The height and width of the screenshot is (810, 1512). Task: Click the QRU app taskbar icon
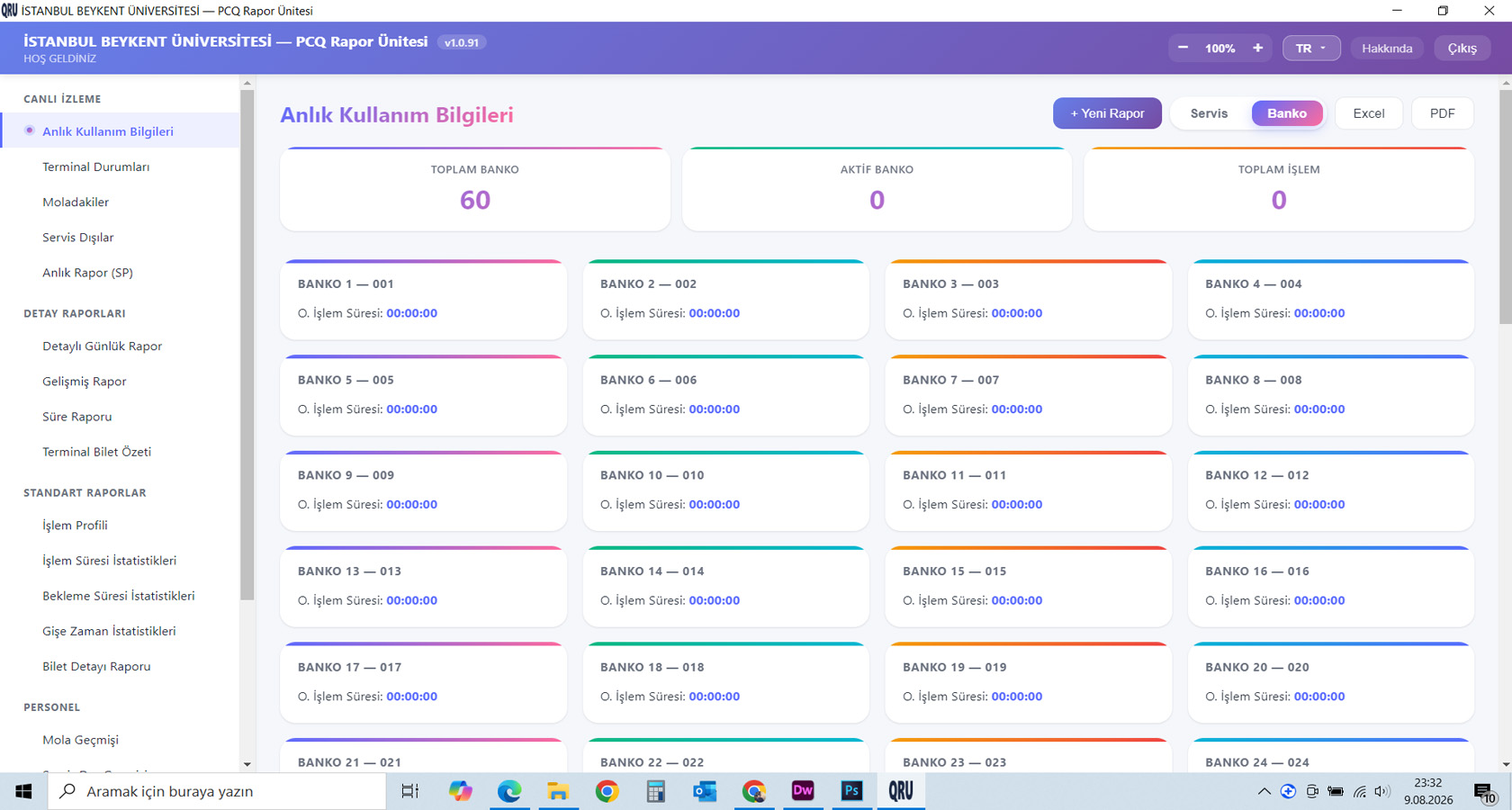[x=901, y=791]
